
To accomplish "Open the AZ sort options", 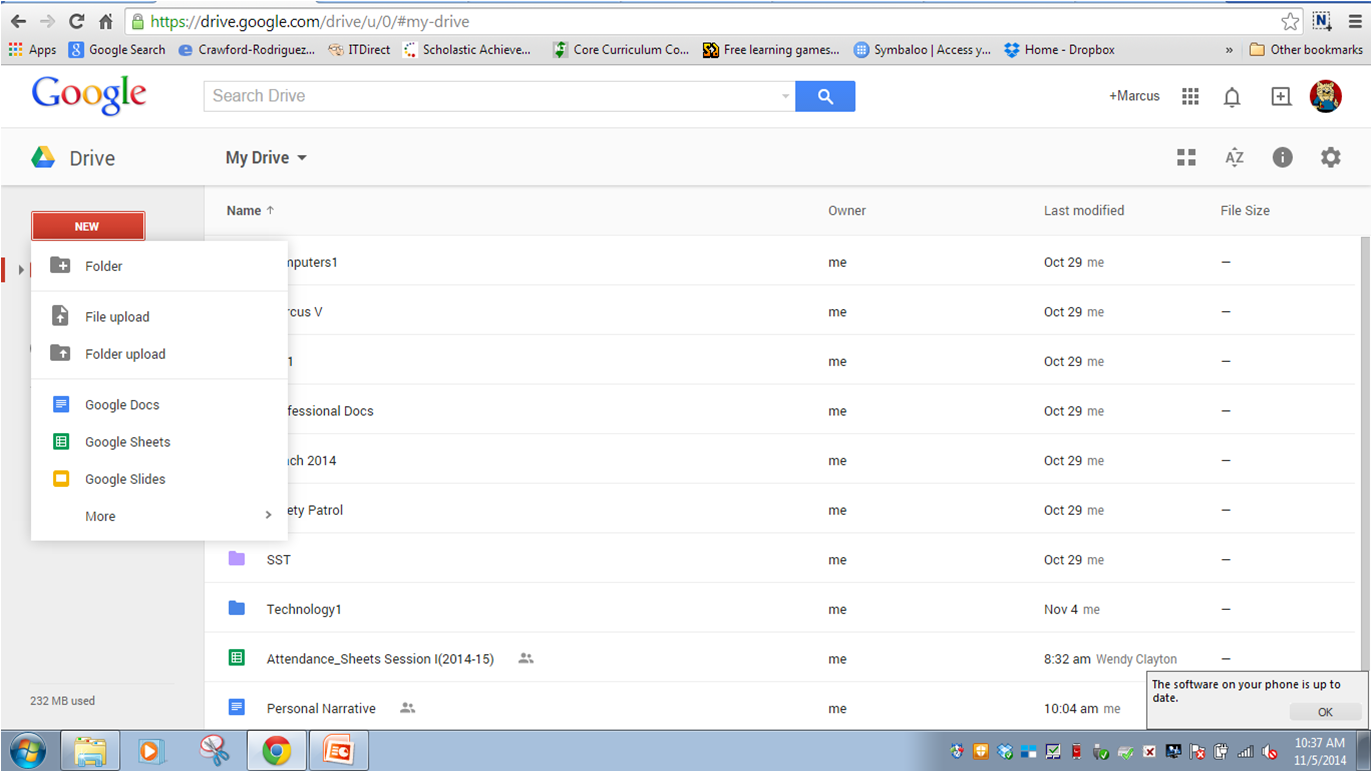I will [1234, 158].
